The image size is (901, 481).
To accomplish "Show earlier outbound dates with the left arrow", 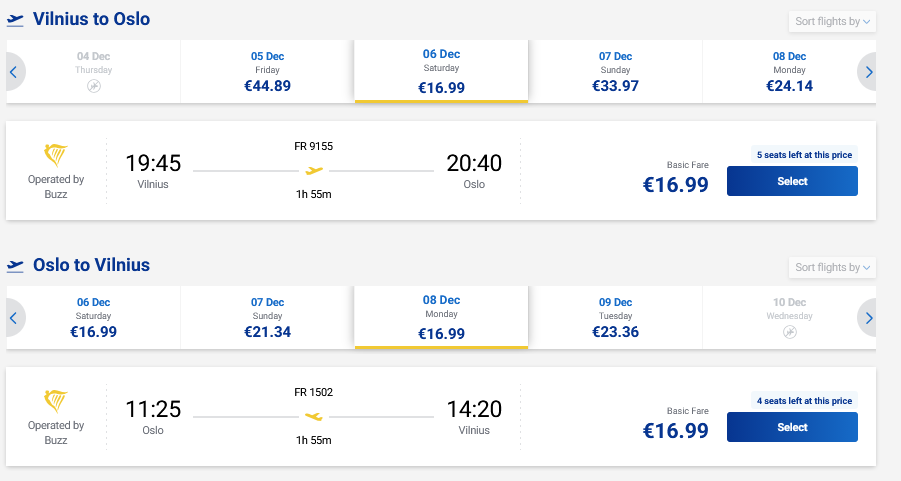I will click(14, 72).
